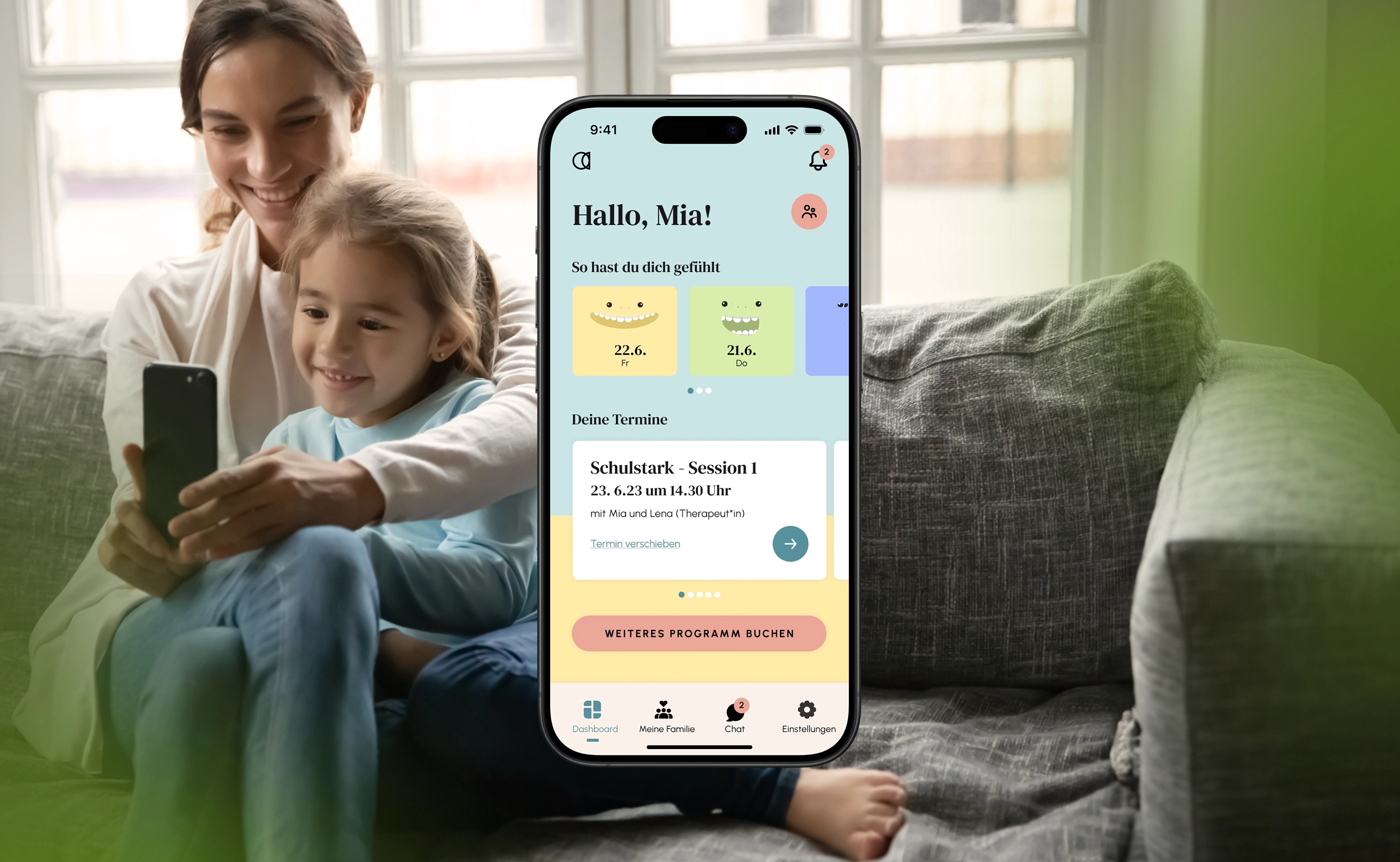Click 'Termin verschieben' link

point(635,544)
